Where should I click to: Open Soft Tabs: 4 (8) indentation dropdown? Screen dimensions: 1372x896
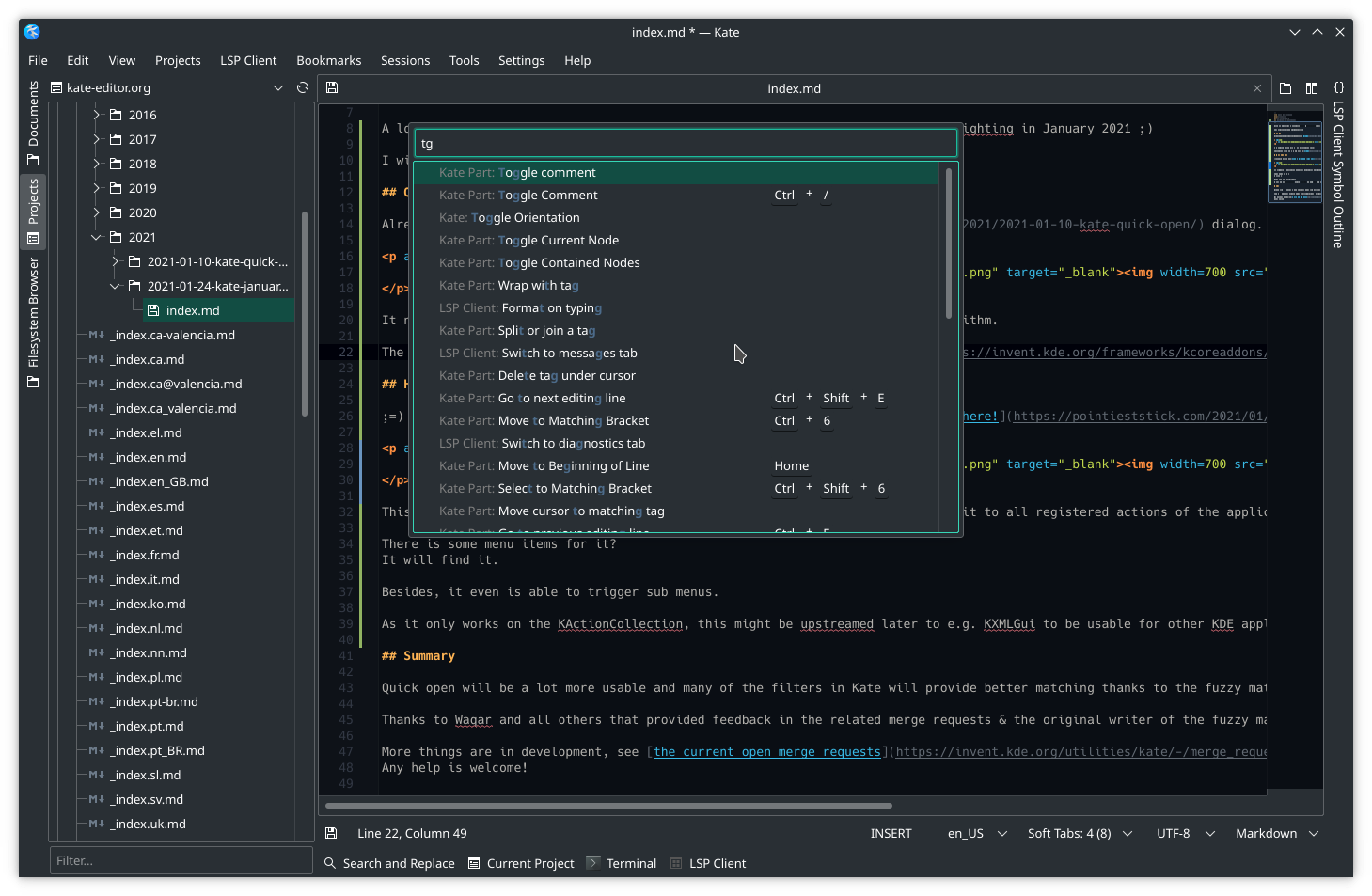(1080, 833)
